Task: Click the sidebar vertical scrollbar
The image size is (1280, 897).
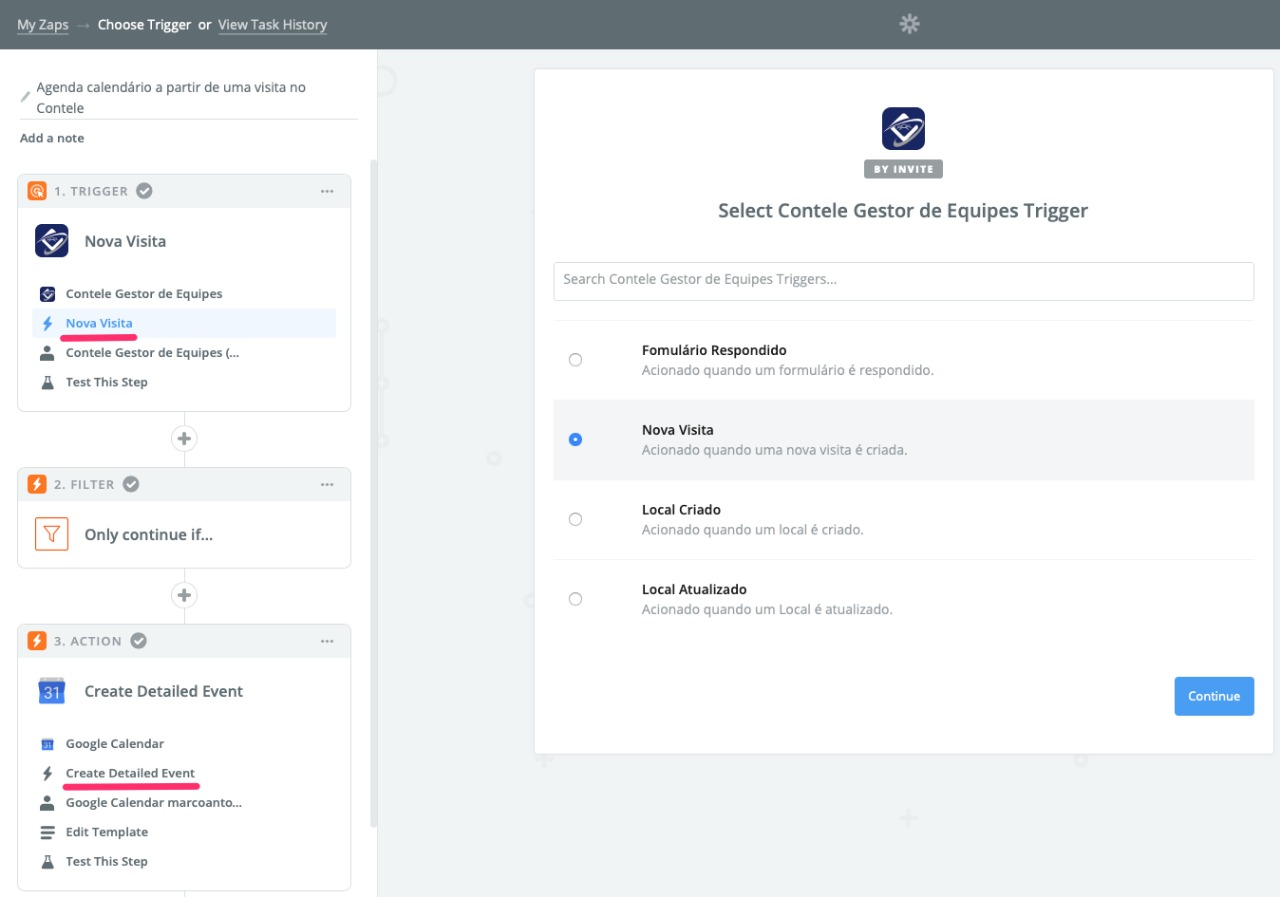Action: 374,492
